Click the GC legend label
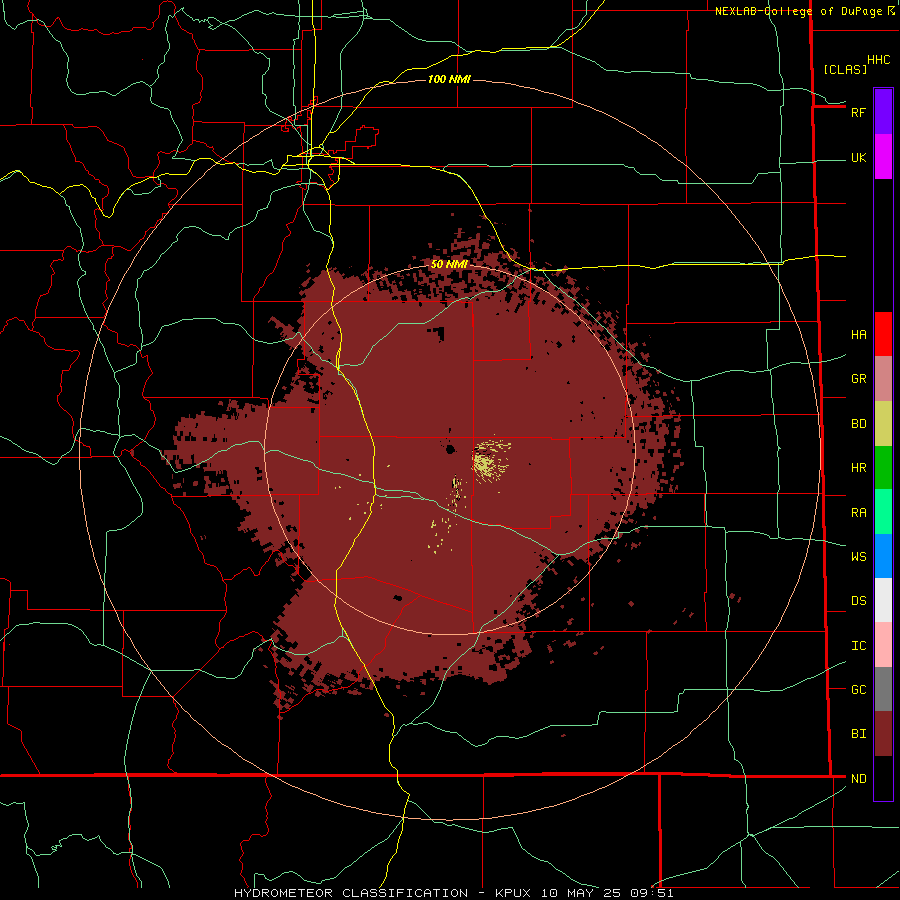 tap(858, 690)
